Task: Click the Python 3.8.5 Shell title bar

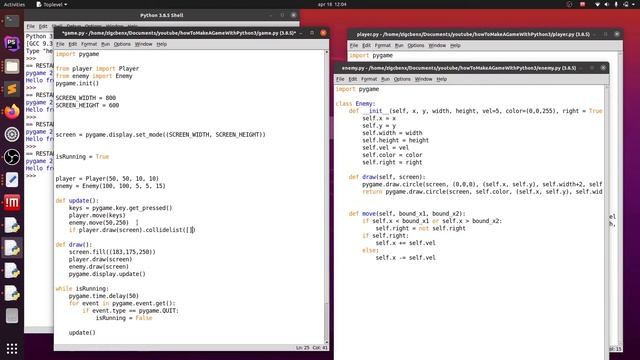Action: (x=162, y=16)
